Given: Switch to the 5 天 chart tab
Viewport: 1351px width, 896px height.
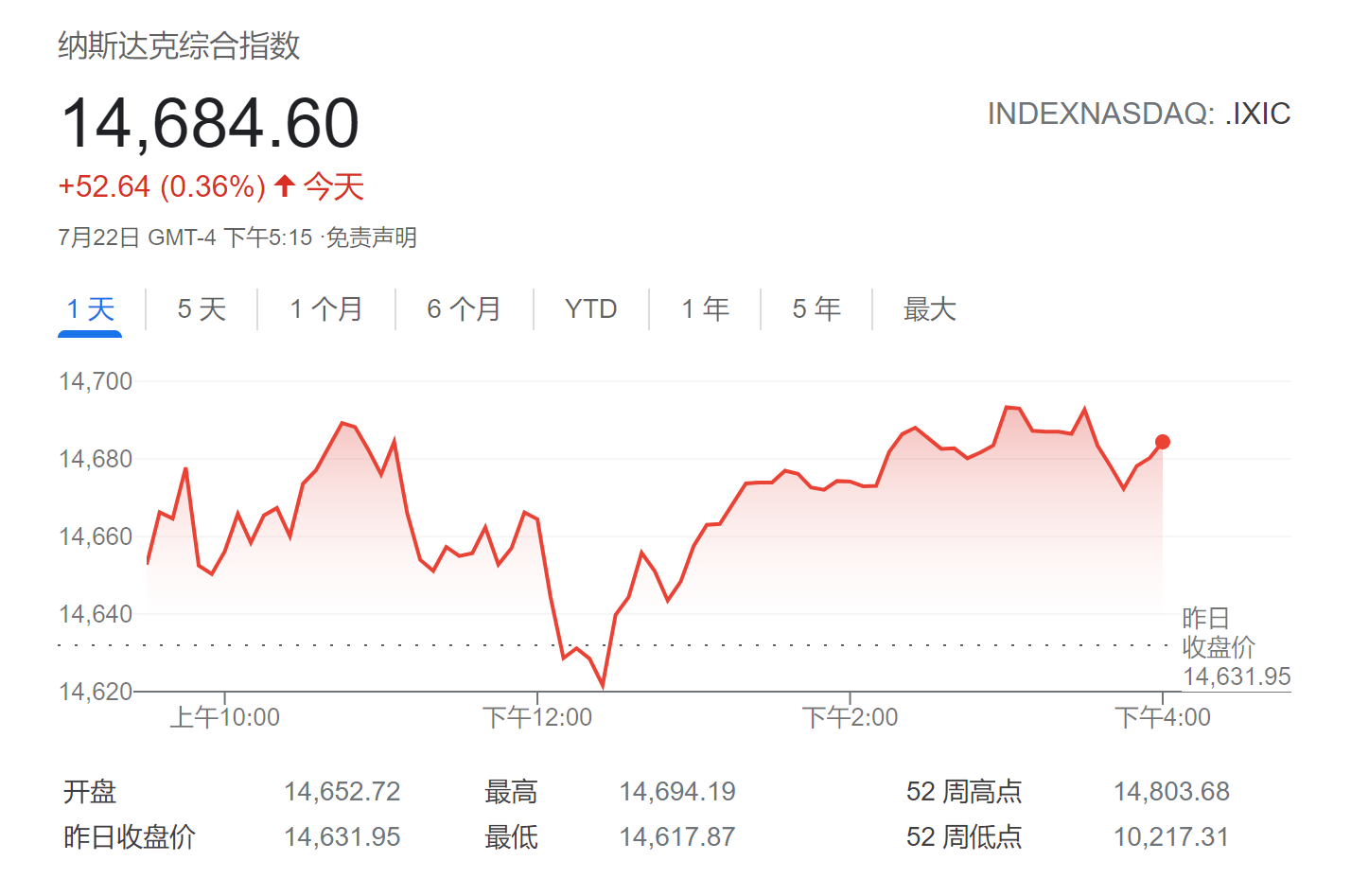Looking at the screenshot, I should 202,309.
